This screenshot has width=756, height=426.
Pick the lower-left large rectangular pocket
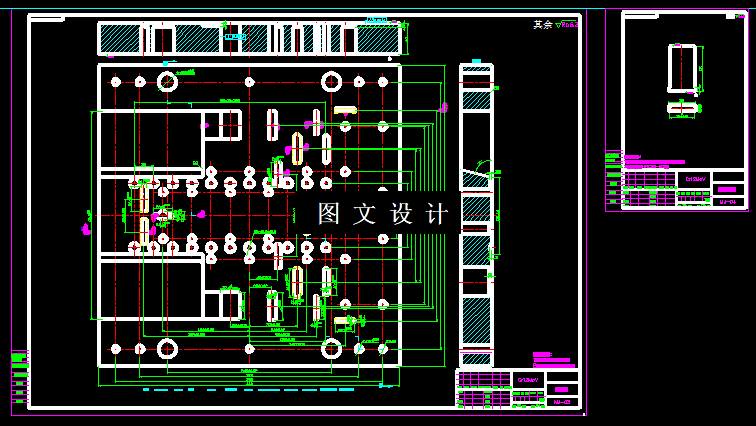(151, 289)
